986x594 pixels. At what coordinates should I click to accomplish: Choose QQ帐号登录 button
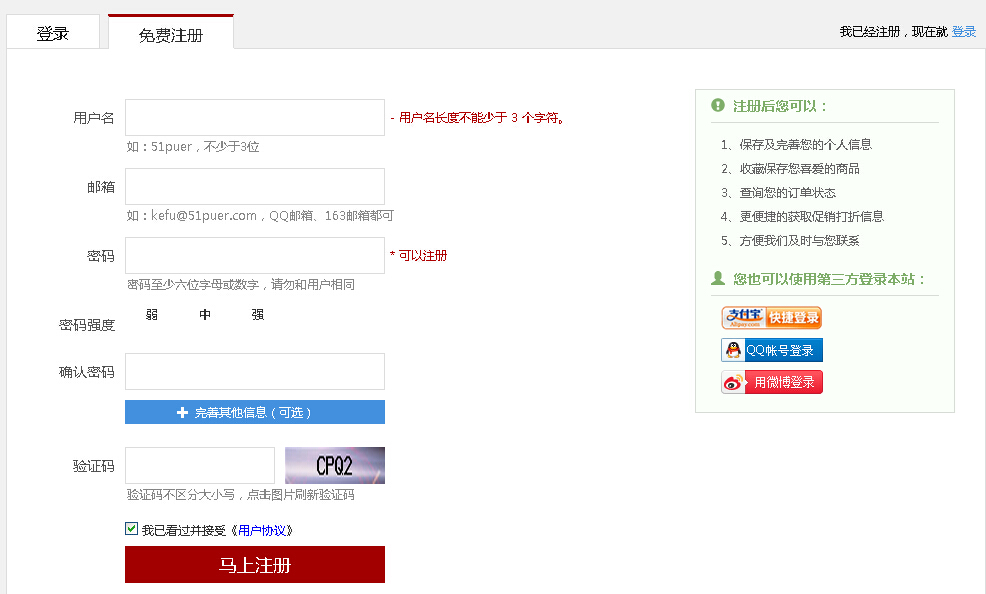(x=772, y=350)
